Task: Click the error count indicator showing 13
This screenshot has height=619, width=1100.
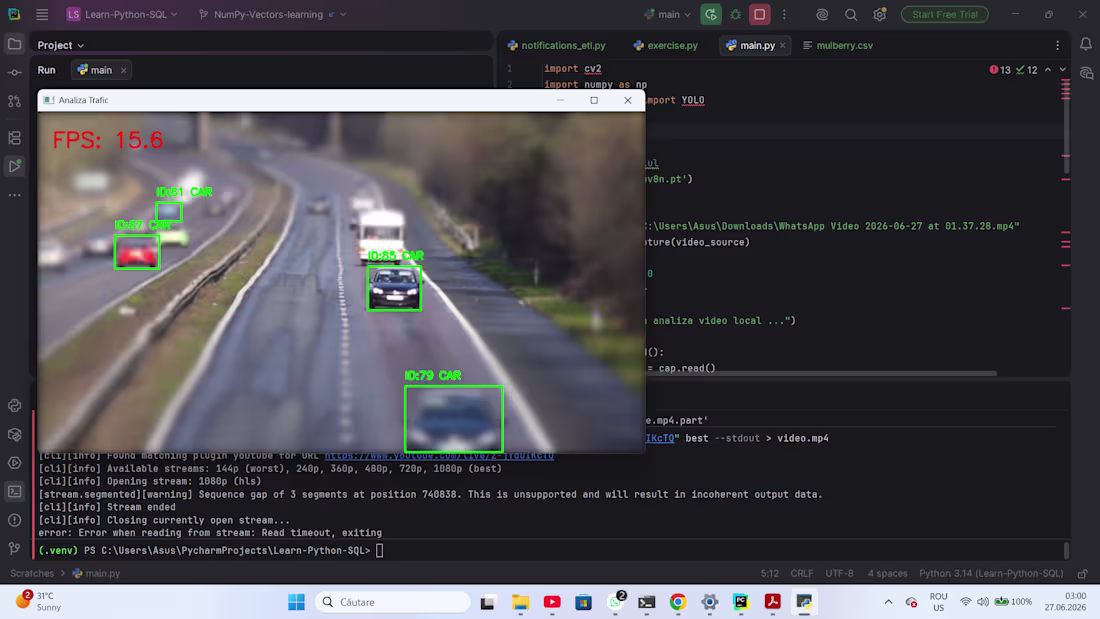Action: (1000, 70)
